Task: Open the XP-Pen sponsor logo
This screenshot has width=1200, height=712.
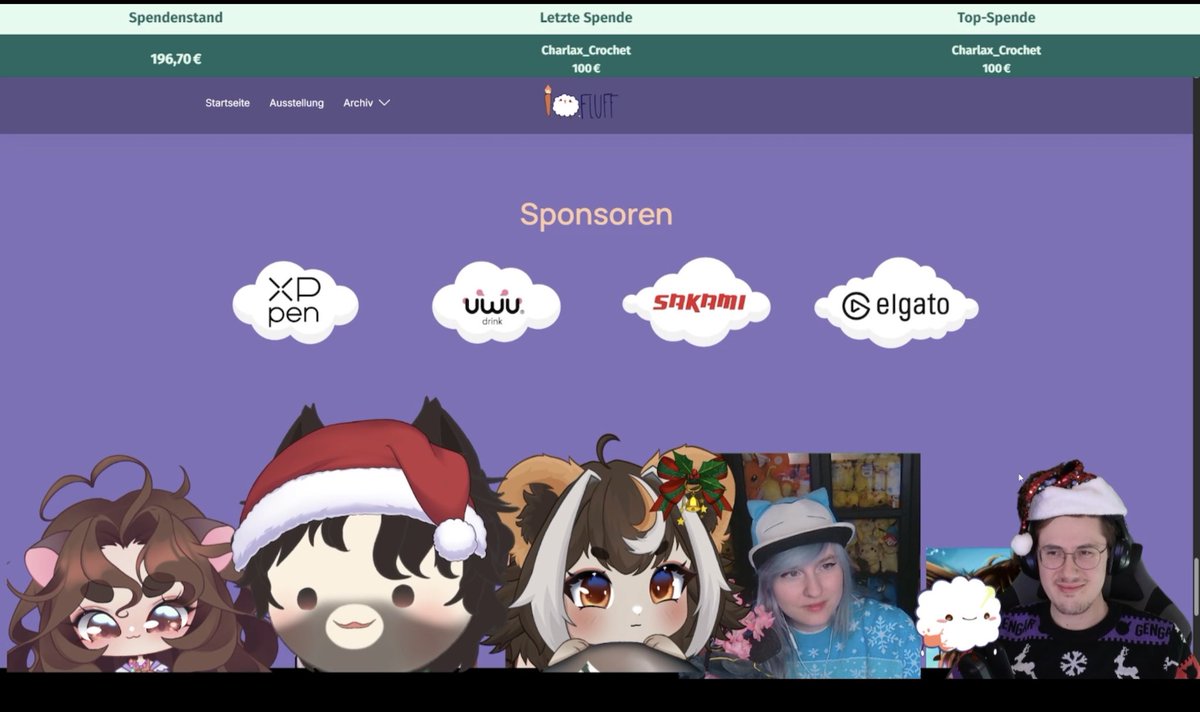Action: click(295, 302)
